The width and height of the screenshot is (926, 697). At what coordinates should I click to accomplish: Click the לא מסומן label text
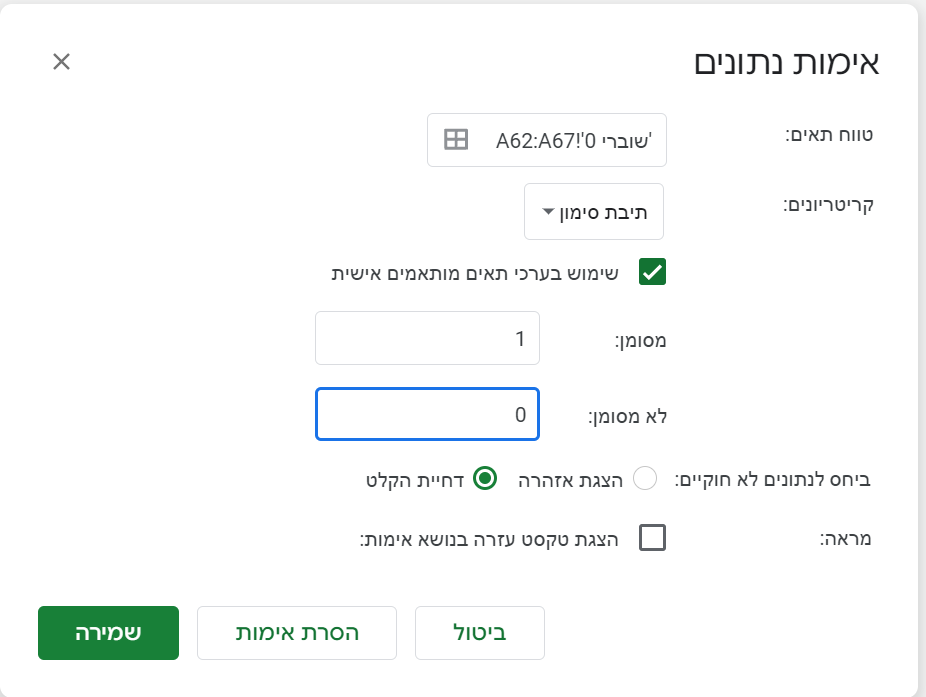(627, 415)
